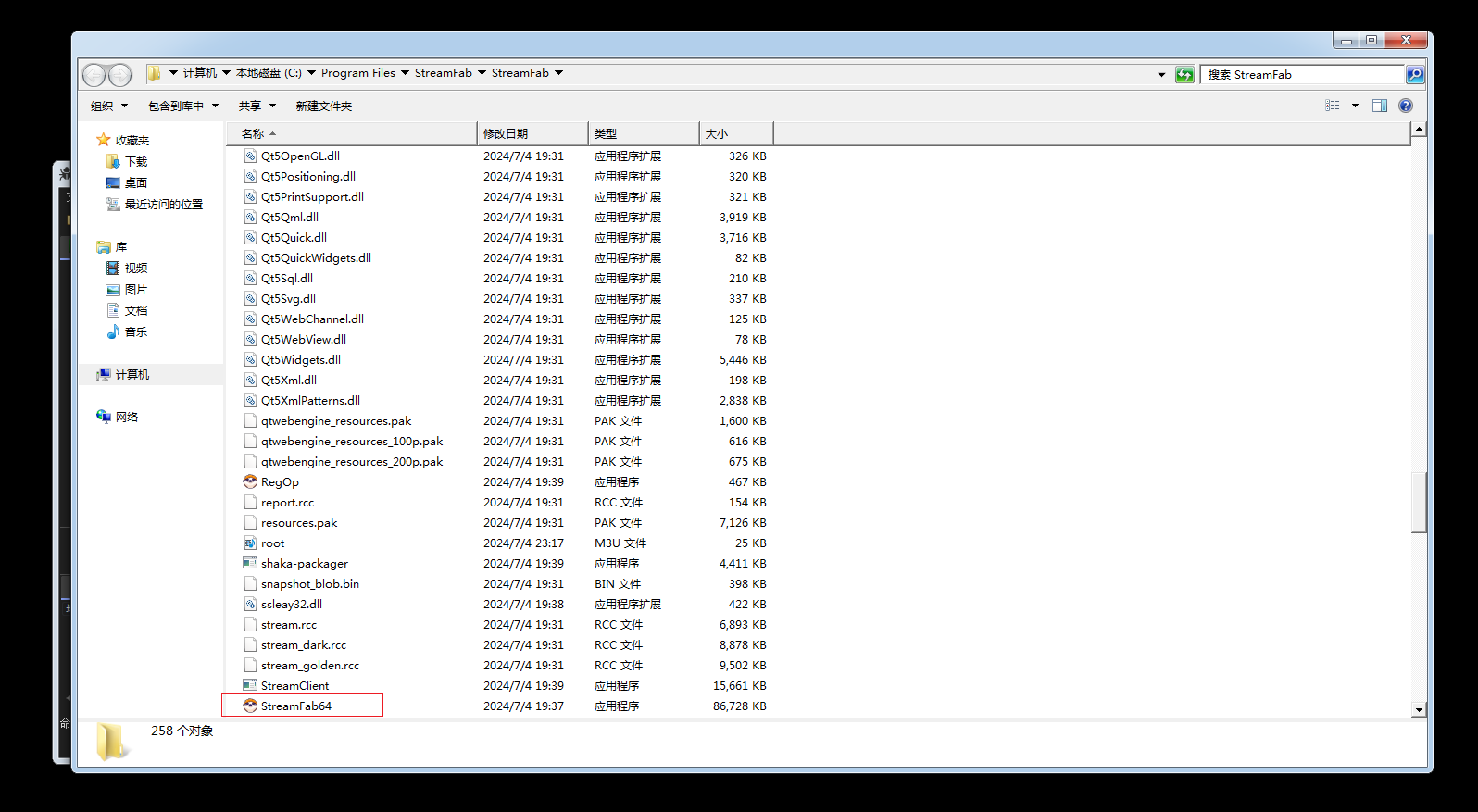1478x812 pixels.
Task: Open the view options dropdown arrow
Action: pos(1355,106)
